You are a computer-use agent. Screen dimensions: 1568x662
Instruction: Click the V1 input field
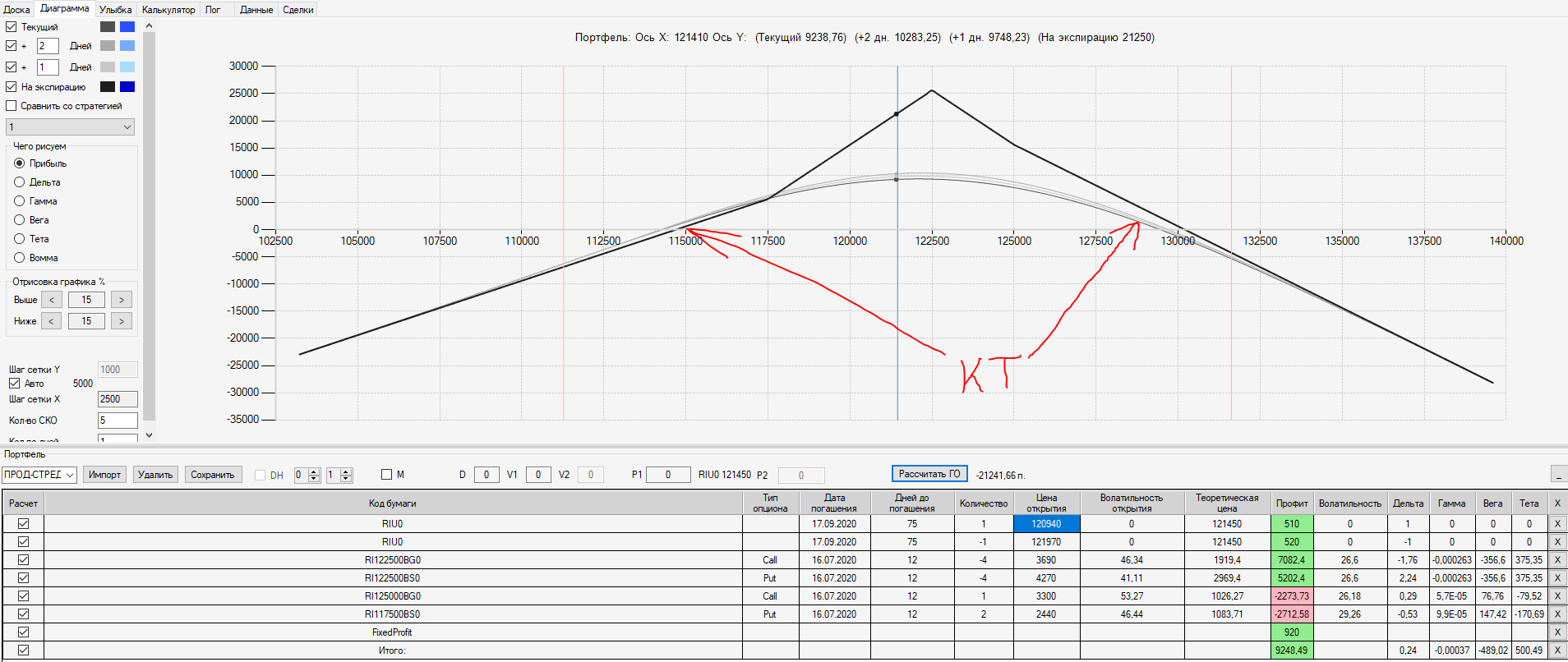pyautogui.click(x=538, y=475)
